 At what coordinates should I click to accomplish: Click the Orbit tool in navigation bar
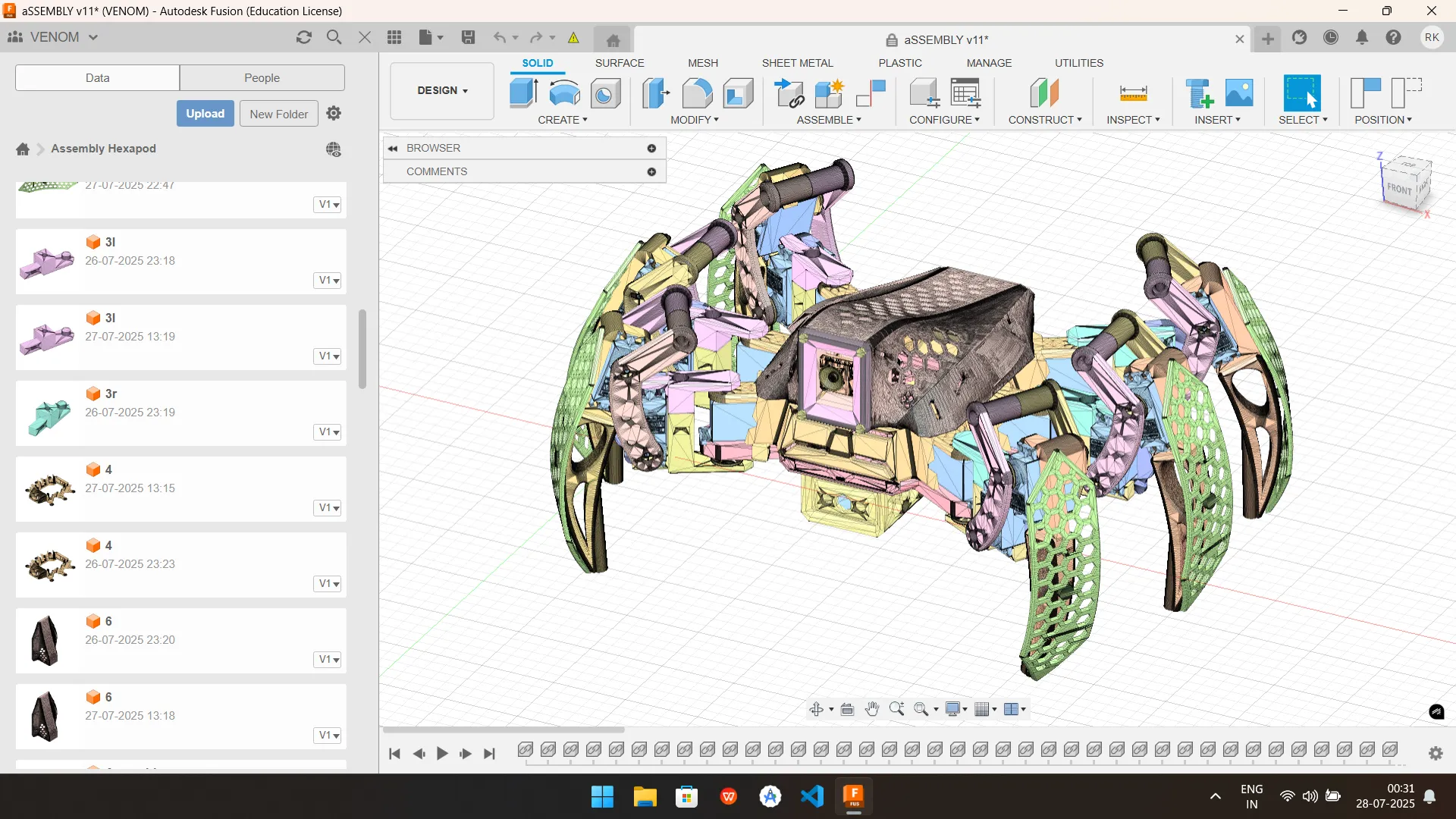816,710
